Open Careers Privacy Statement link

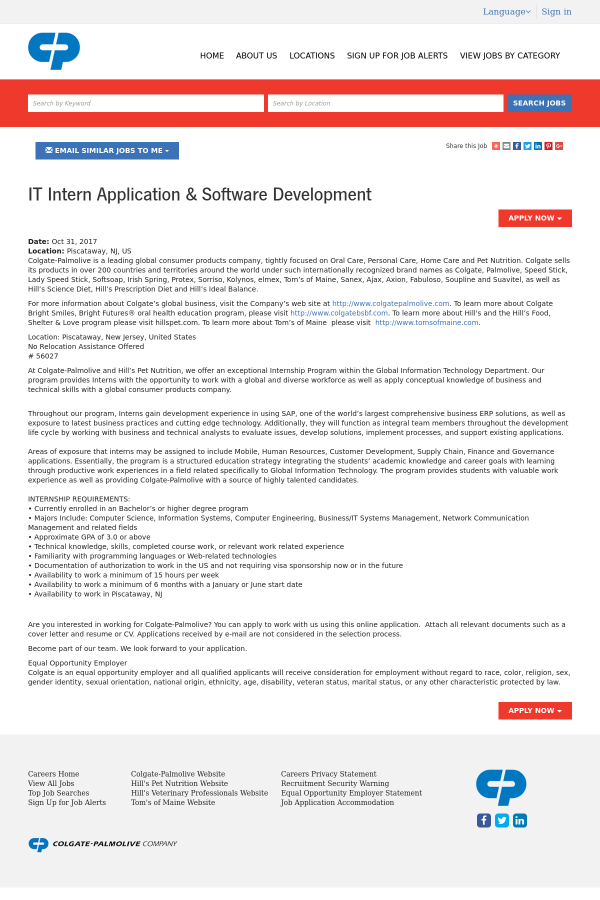coord(328,774)
